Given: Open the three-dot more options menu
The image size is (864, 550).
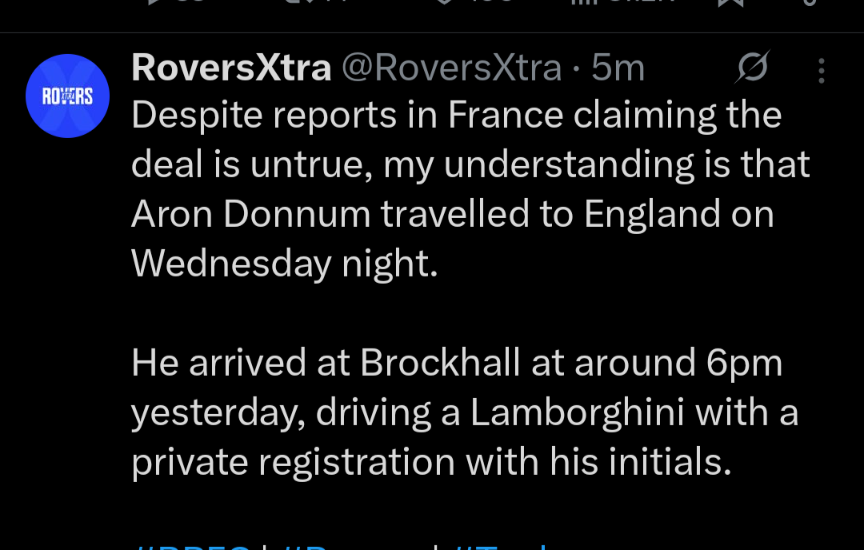Looking at the screenshot, I should click(x=821, y=69).
